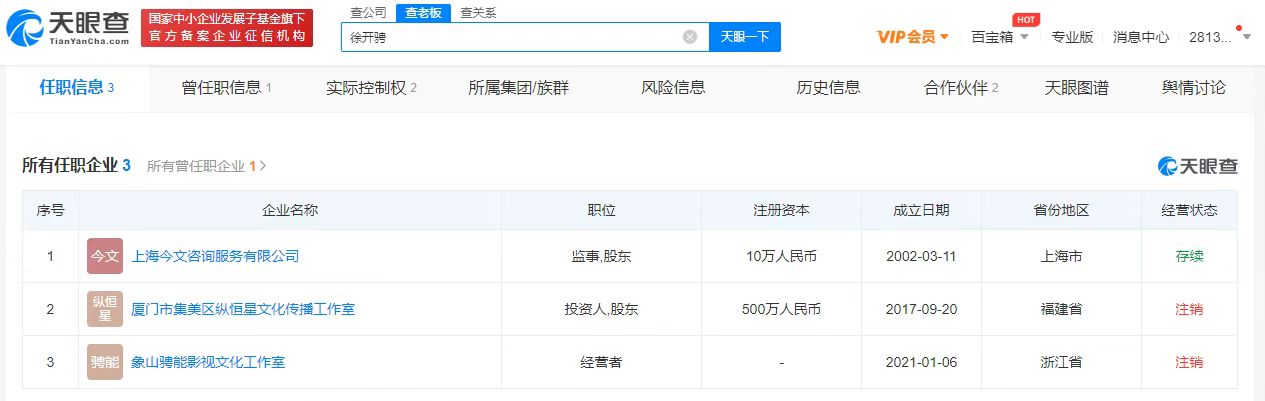Expand the 百宝箱 dropdown
The width and height of the screenshot is (1265, 401).
coord(1001,37)
